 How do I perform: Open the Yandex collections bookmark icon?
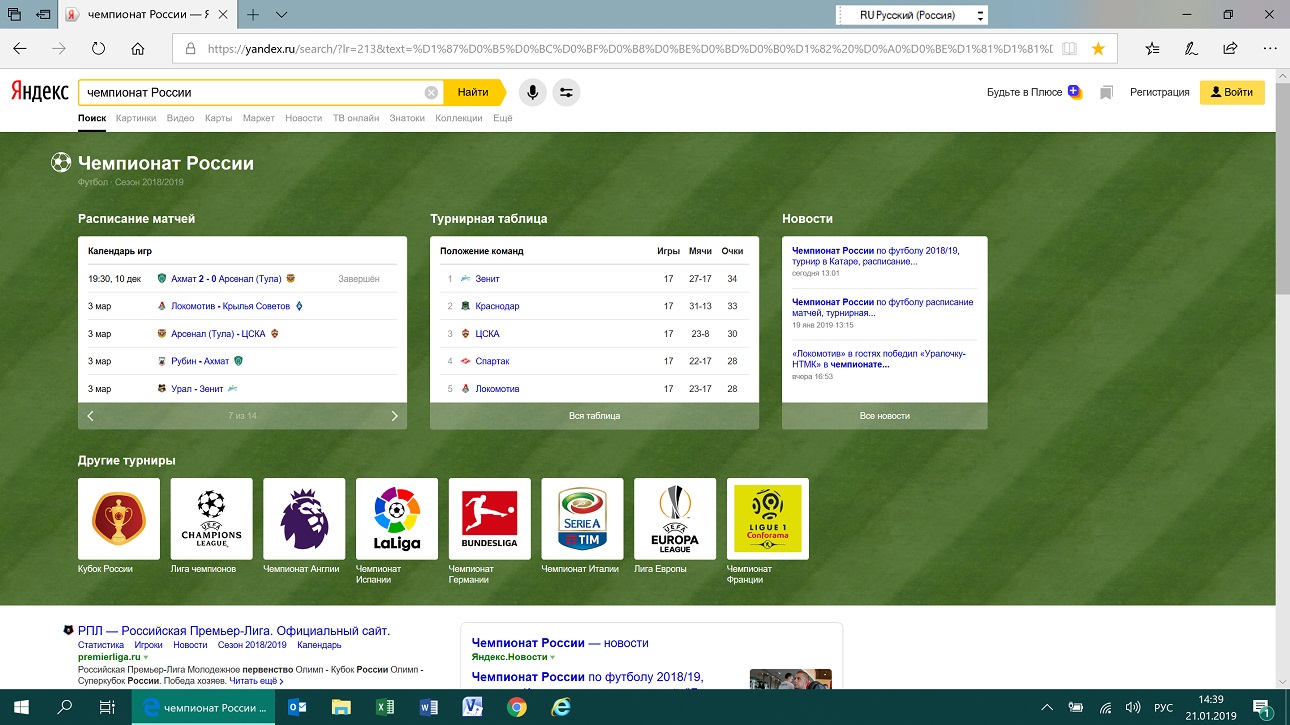click(x=1106, y=93)
